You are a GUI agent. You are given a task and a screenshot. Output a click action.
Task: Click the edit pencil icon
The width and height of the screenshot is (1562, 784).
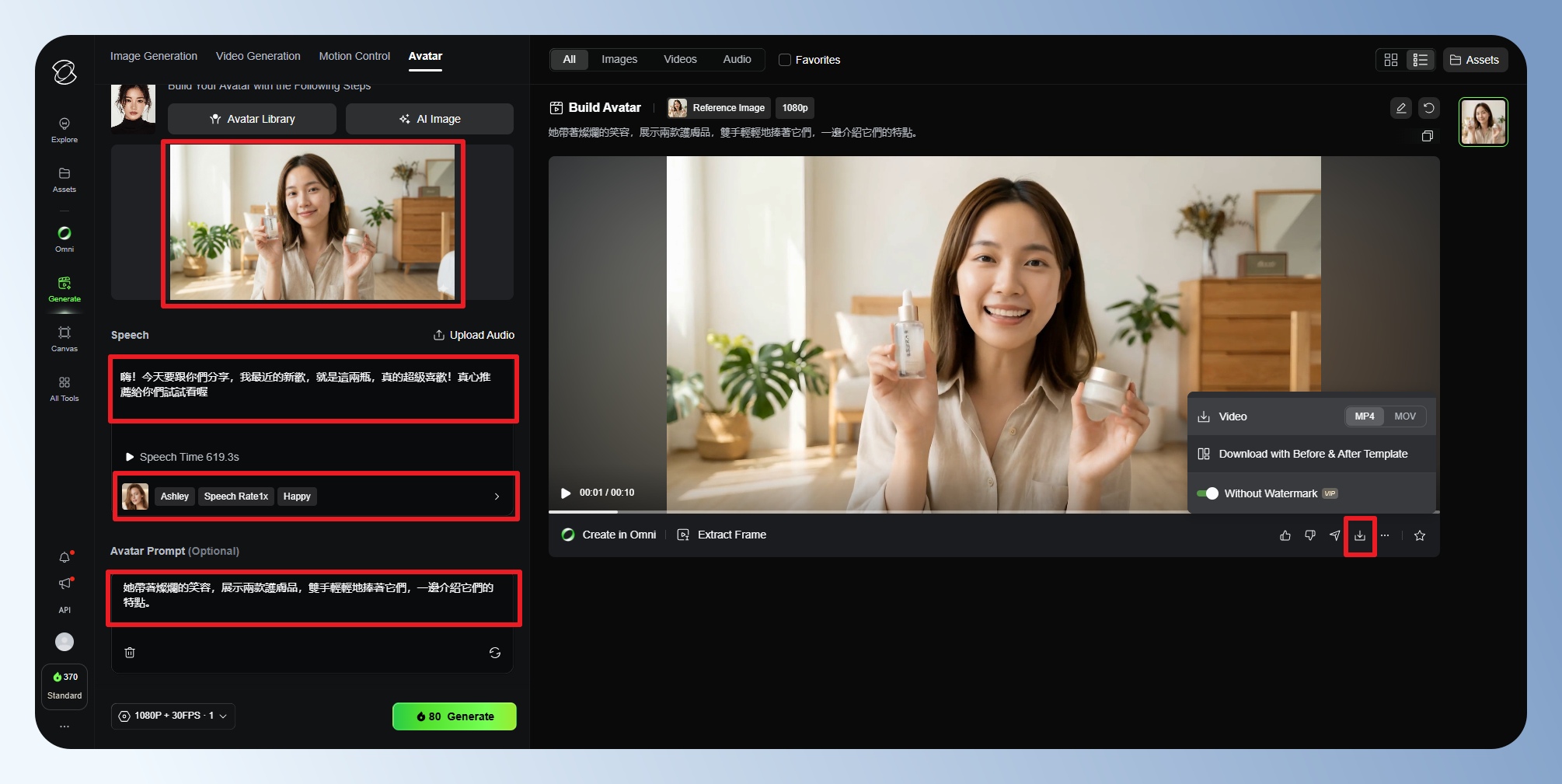(x=1400, y=108)
